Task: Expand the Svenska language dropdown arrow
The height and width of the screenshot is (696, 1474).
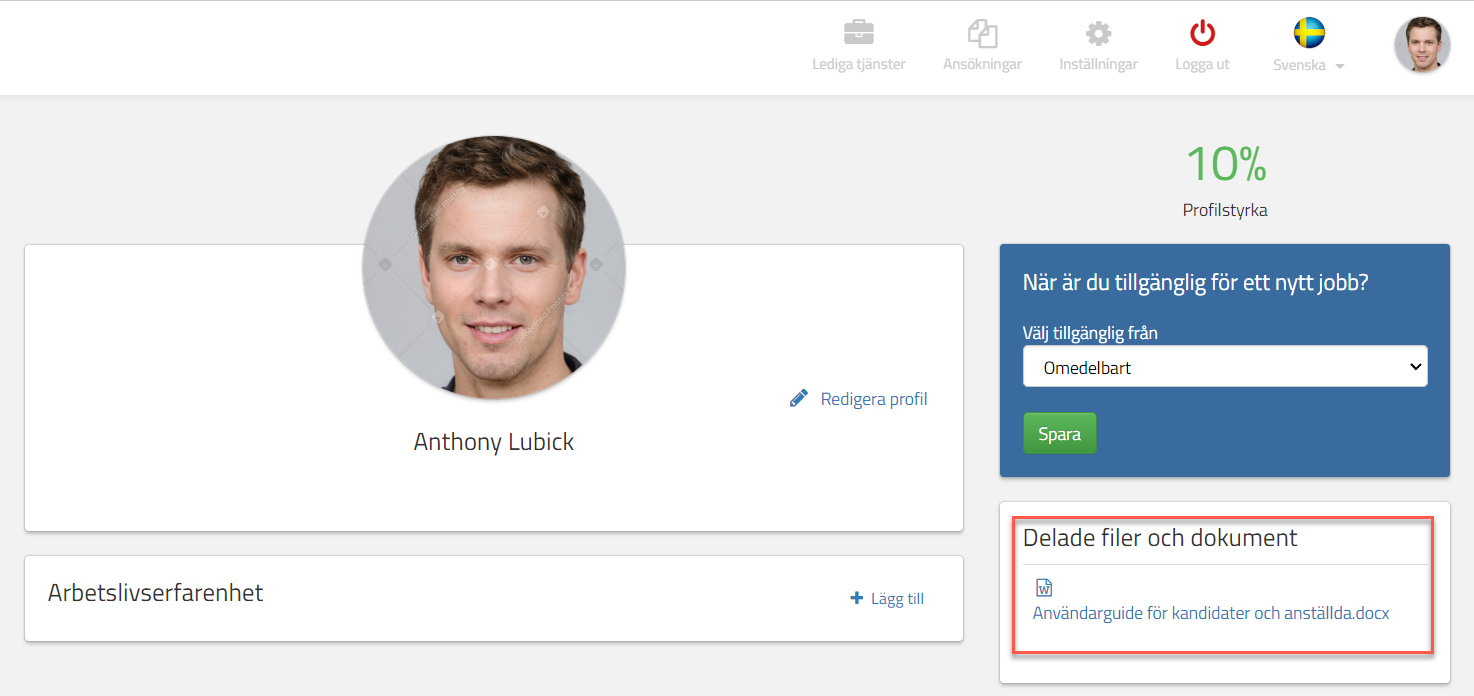Action: (x=1340, y=66)
